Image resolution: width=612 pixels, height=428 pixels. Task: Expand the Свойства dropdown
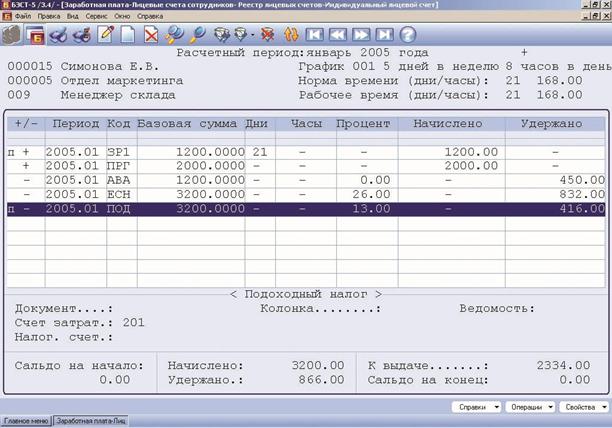pyautogui.click(x=584, y=407)
